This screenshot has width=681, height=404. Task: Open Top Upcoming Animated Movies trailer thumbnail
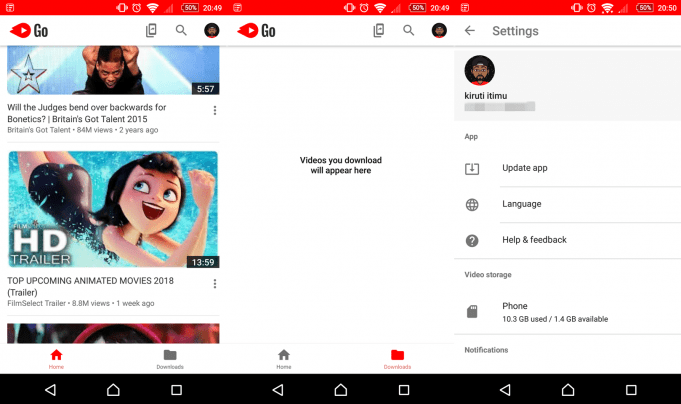tap(113, 209)
